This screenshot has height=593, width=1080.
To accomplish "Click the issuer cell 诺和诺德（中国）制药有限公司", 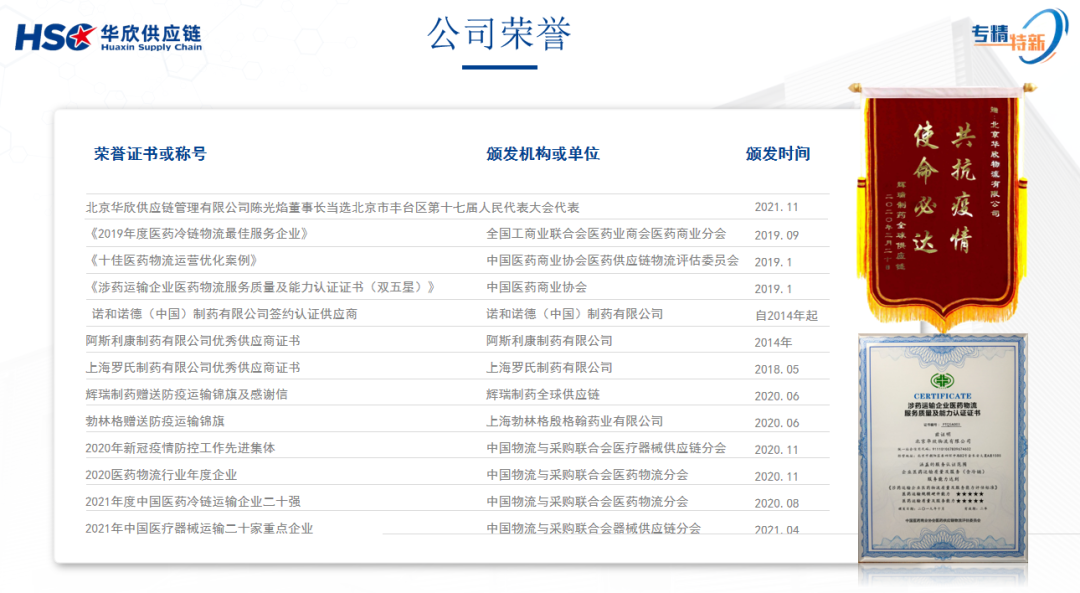I will (x=574, y=315).
